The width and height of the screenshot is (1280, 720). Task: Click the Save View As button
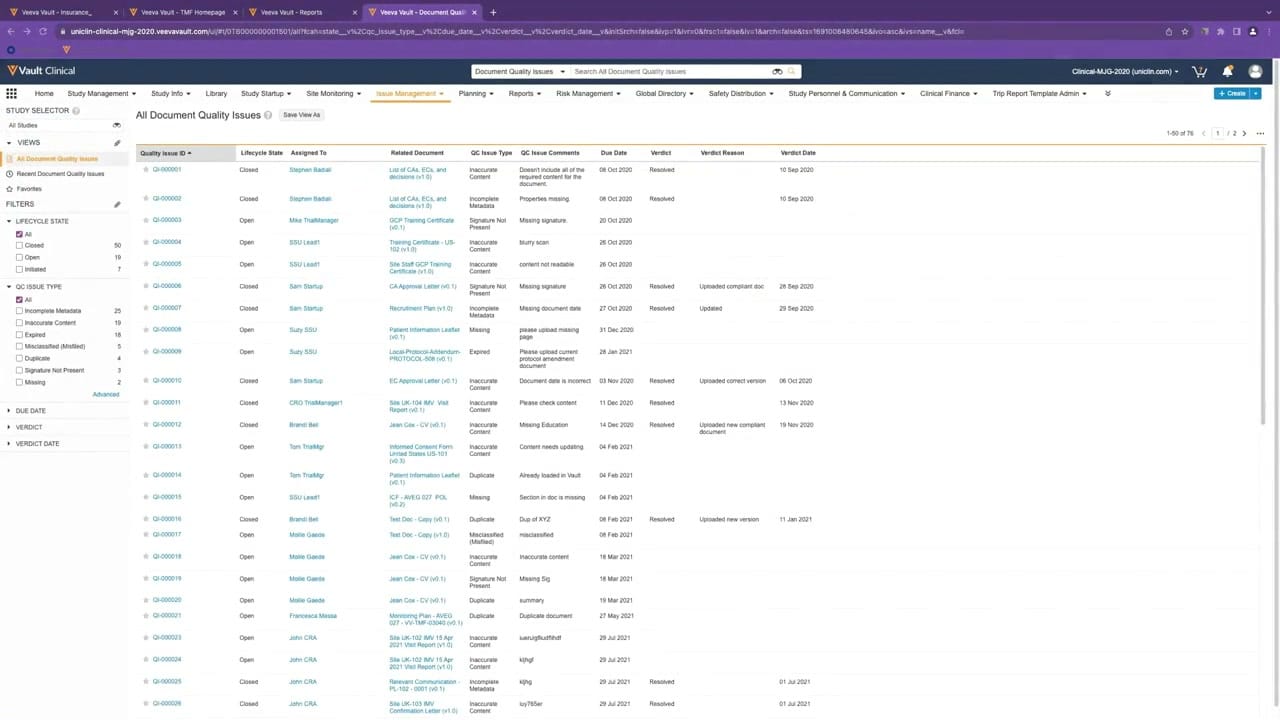301,115
